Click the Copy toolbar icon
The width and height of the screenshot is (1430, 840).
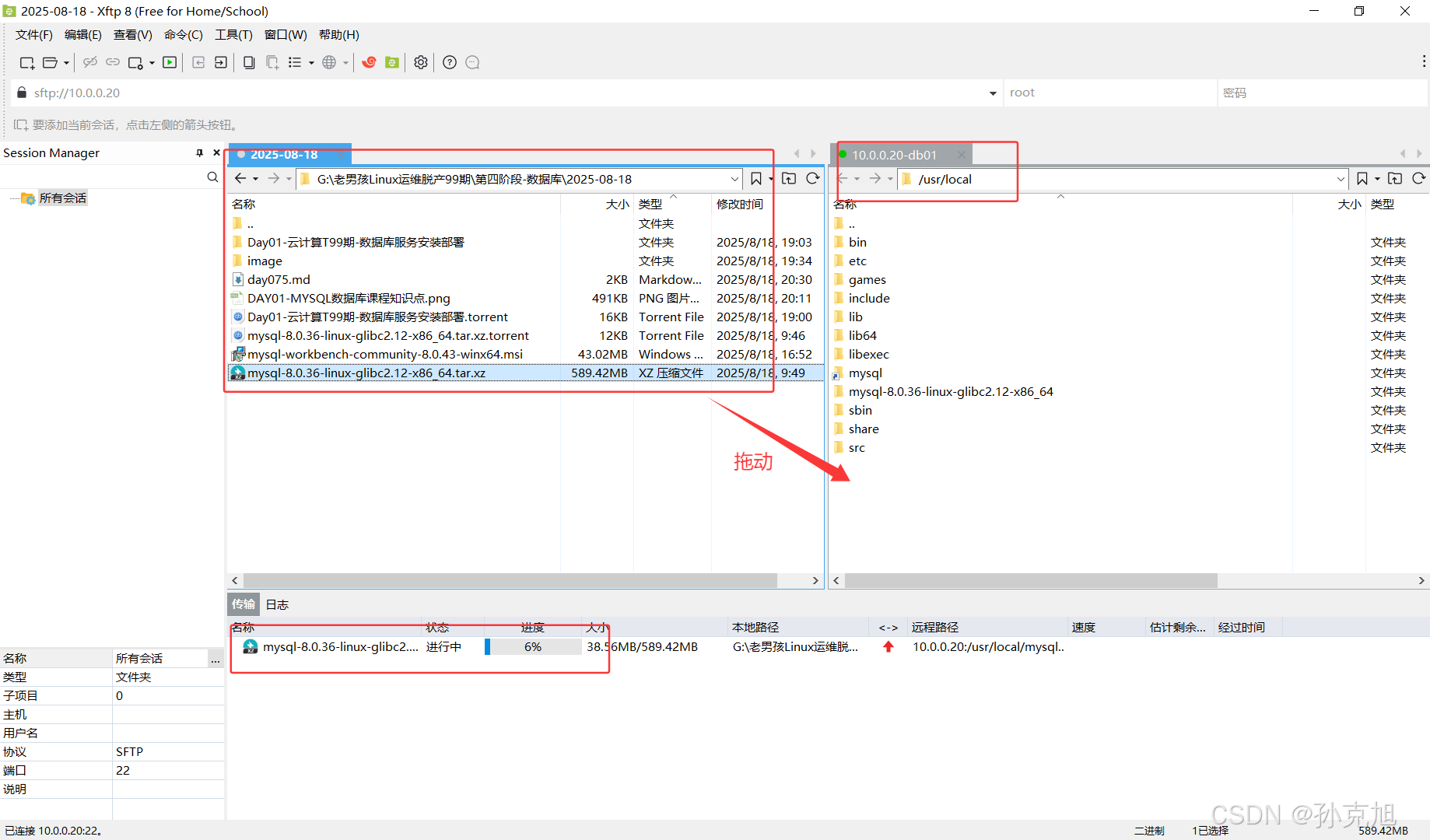click(249, 62)
